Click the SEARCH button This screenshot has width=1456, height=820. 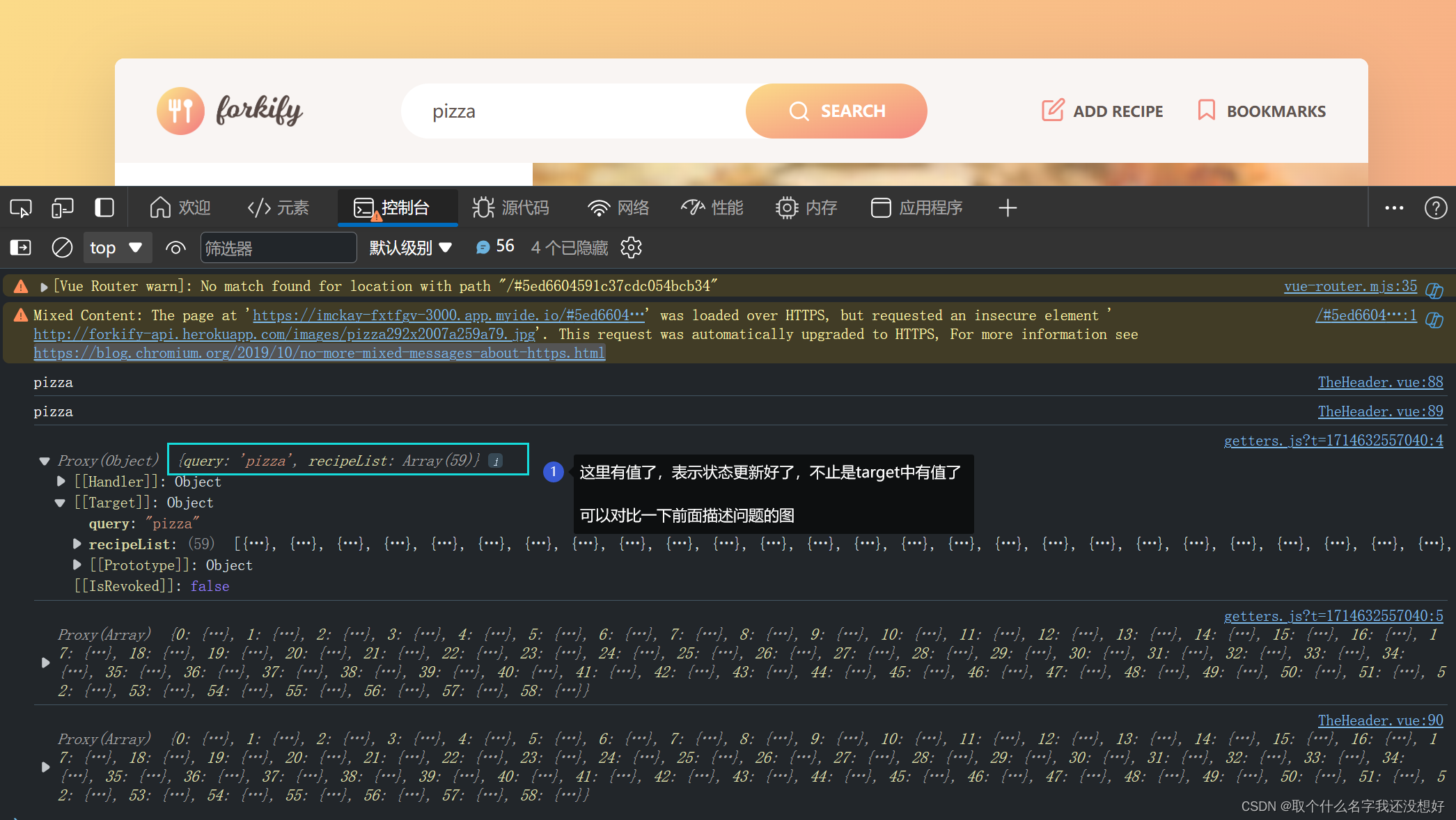836,111
